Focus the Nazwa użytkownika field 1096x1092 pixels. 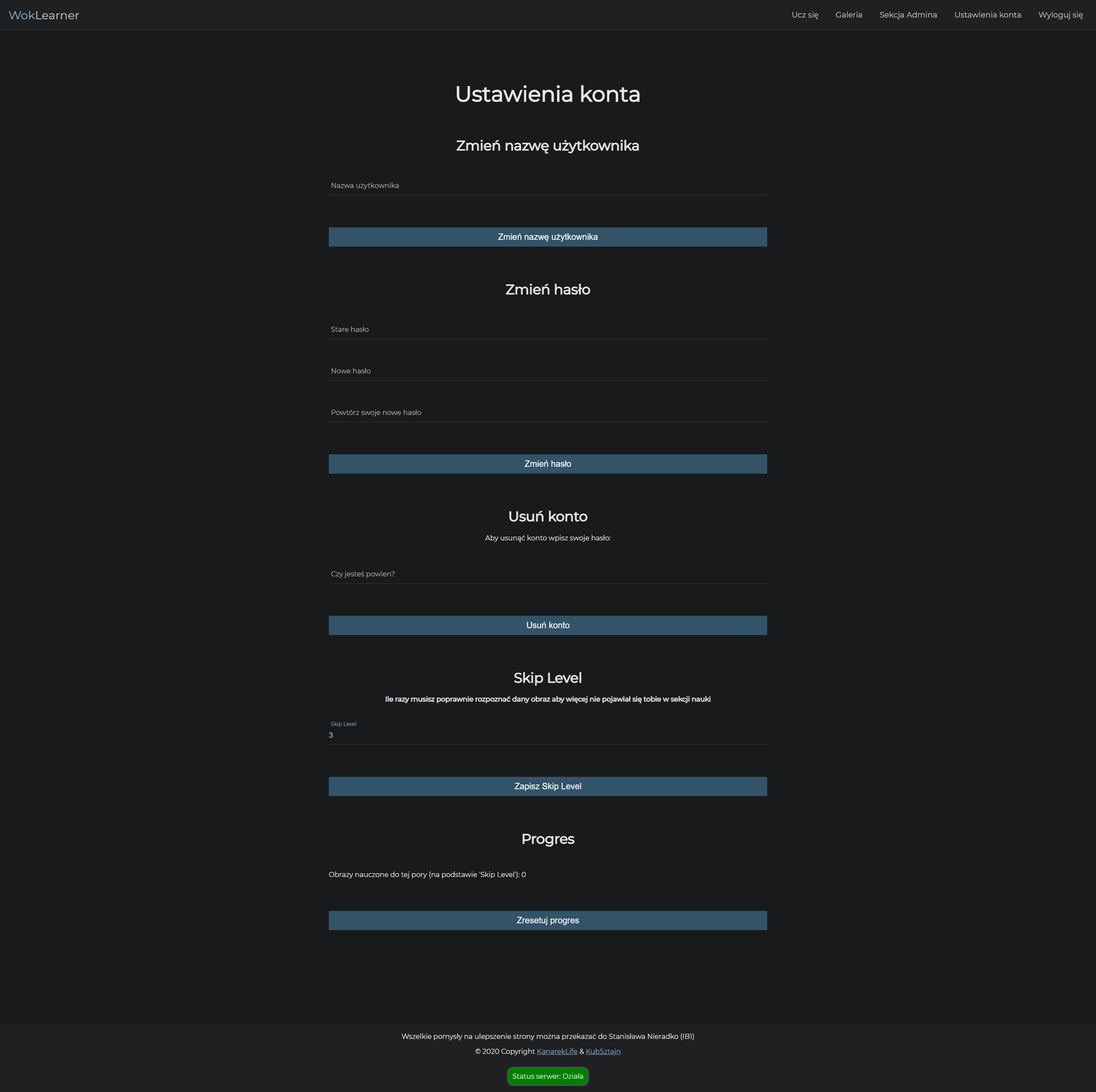click(x=548, y=185)
